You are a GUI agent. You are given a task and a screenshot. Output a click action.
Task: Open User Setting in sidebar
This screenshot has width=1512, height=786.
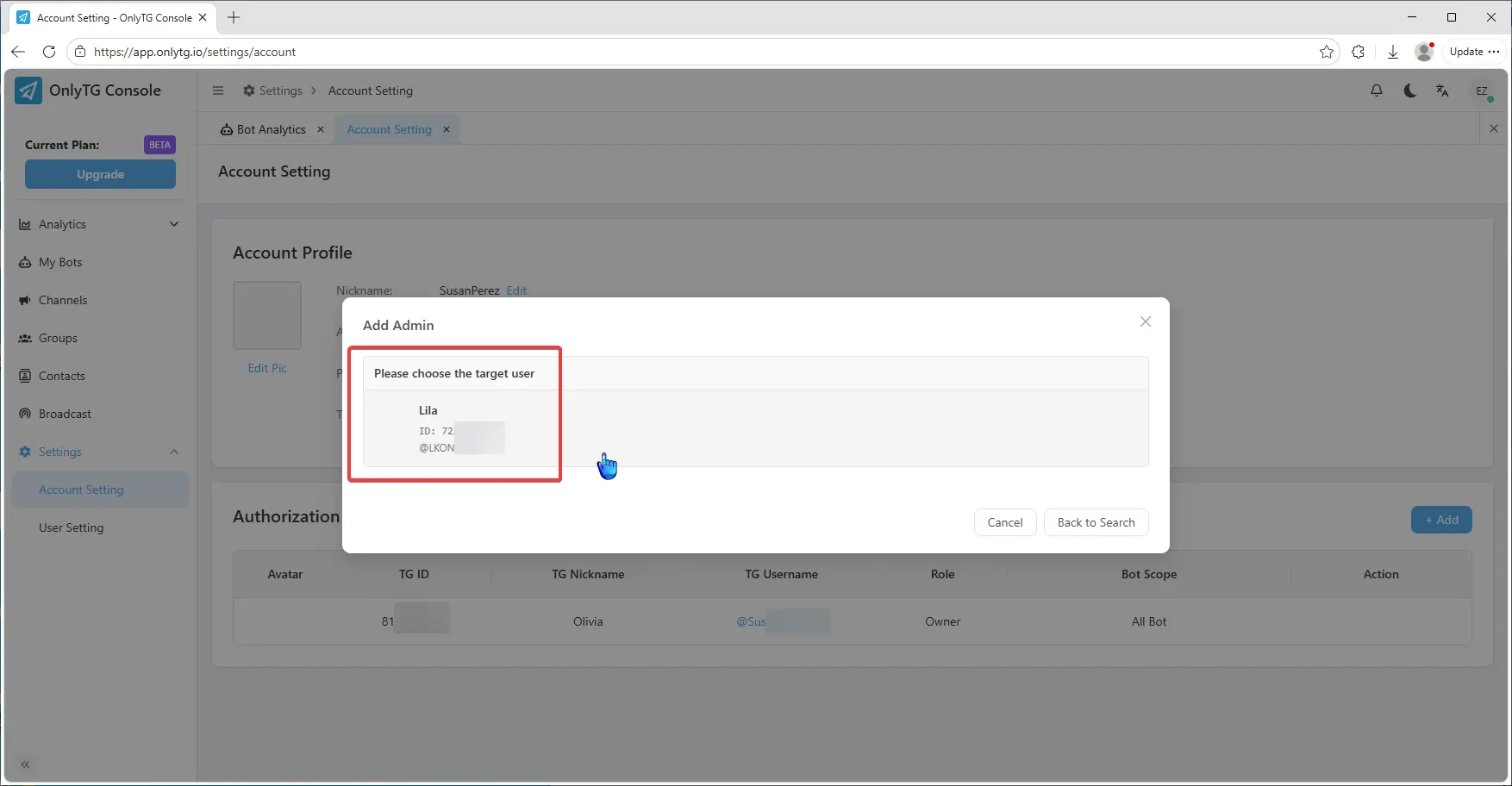click(72, 527)
